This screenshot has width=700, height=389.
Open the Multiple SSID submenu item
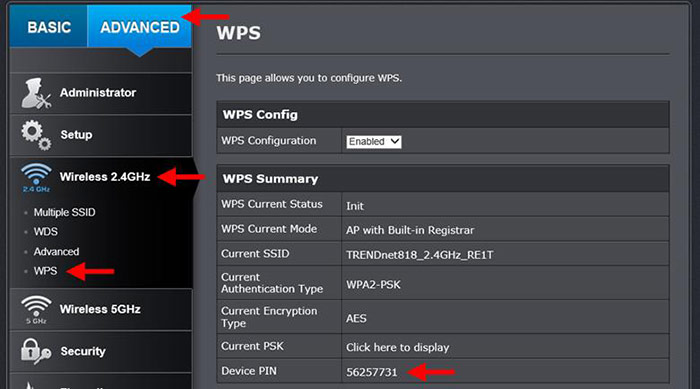64,212
